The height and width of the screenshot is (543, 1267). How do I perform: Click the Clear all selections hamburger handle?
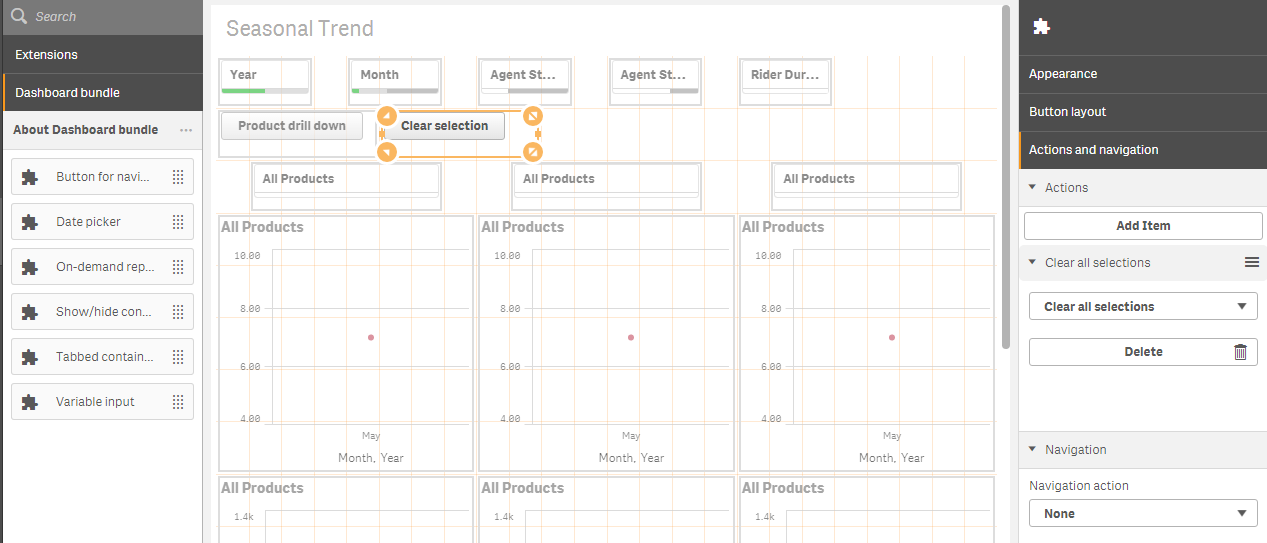tap(1251, 262)
